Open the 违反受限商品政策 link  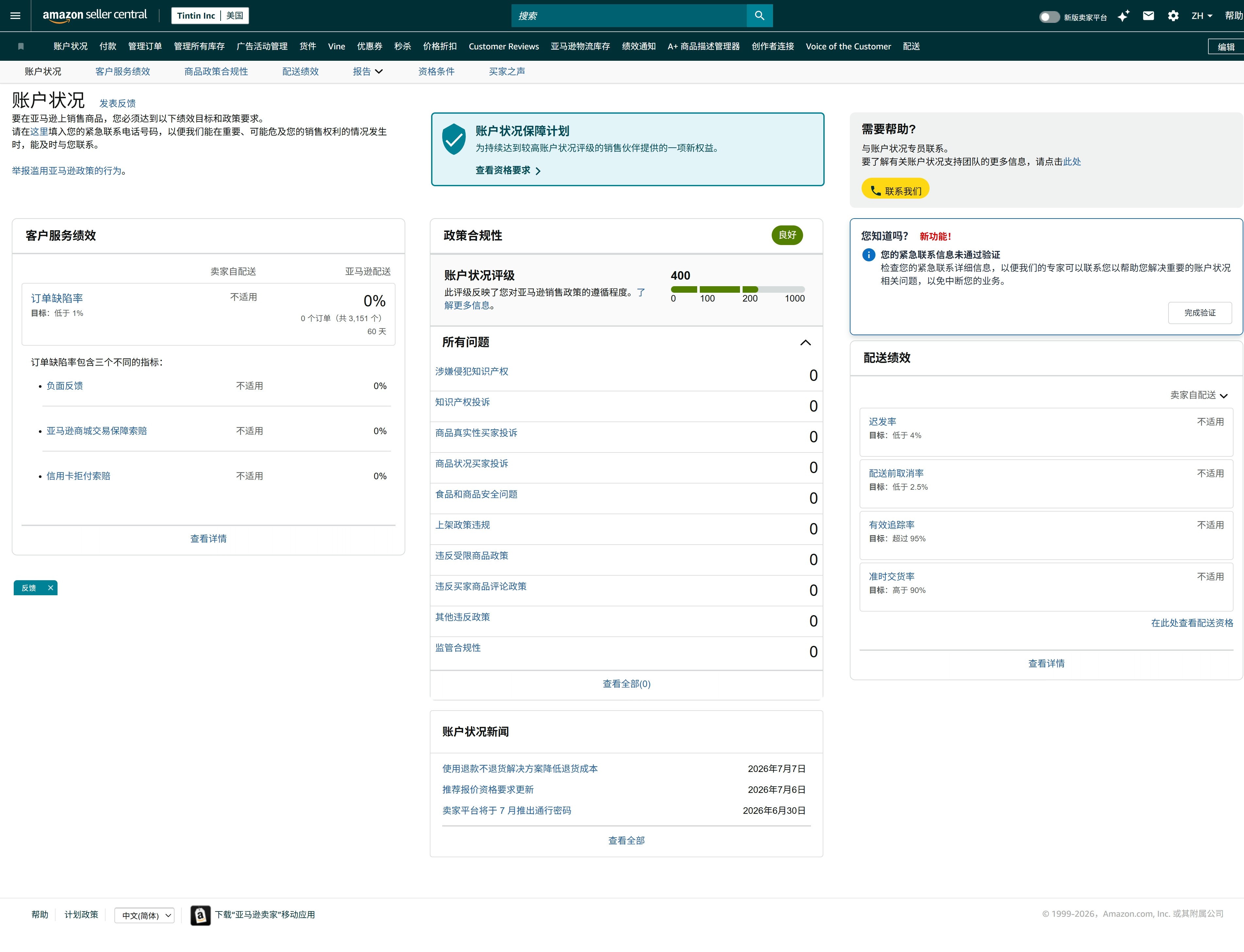point(472,555)
